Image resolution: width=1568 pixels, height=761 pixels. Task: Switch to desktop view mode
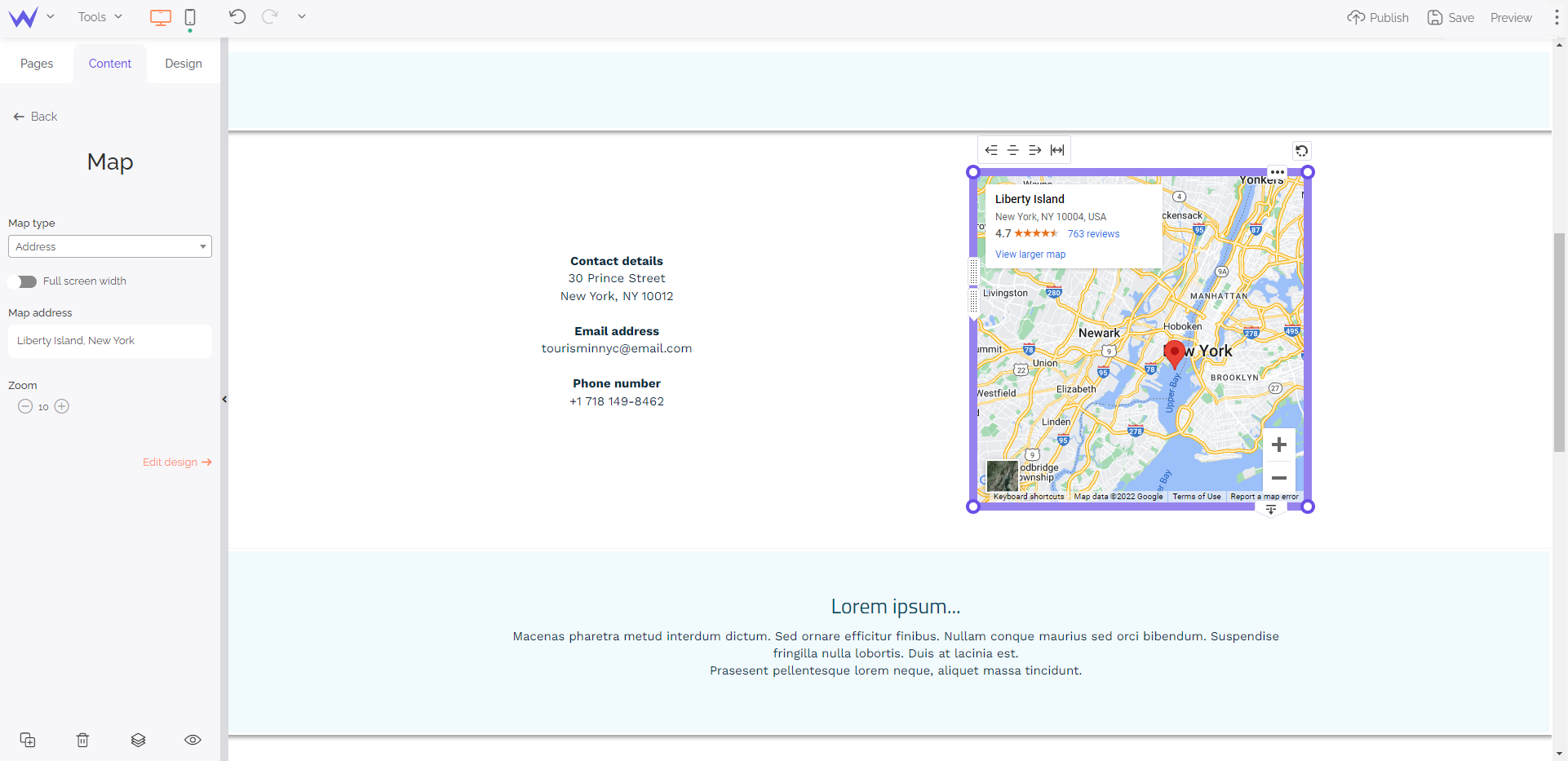[x=161, y=17]
